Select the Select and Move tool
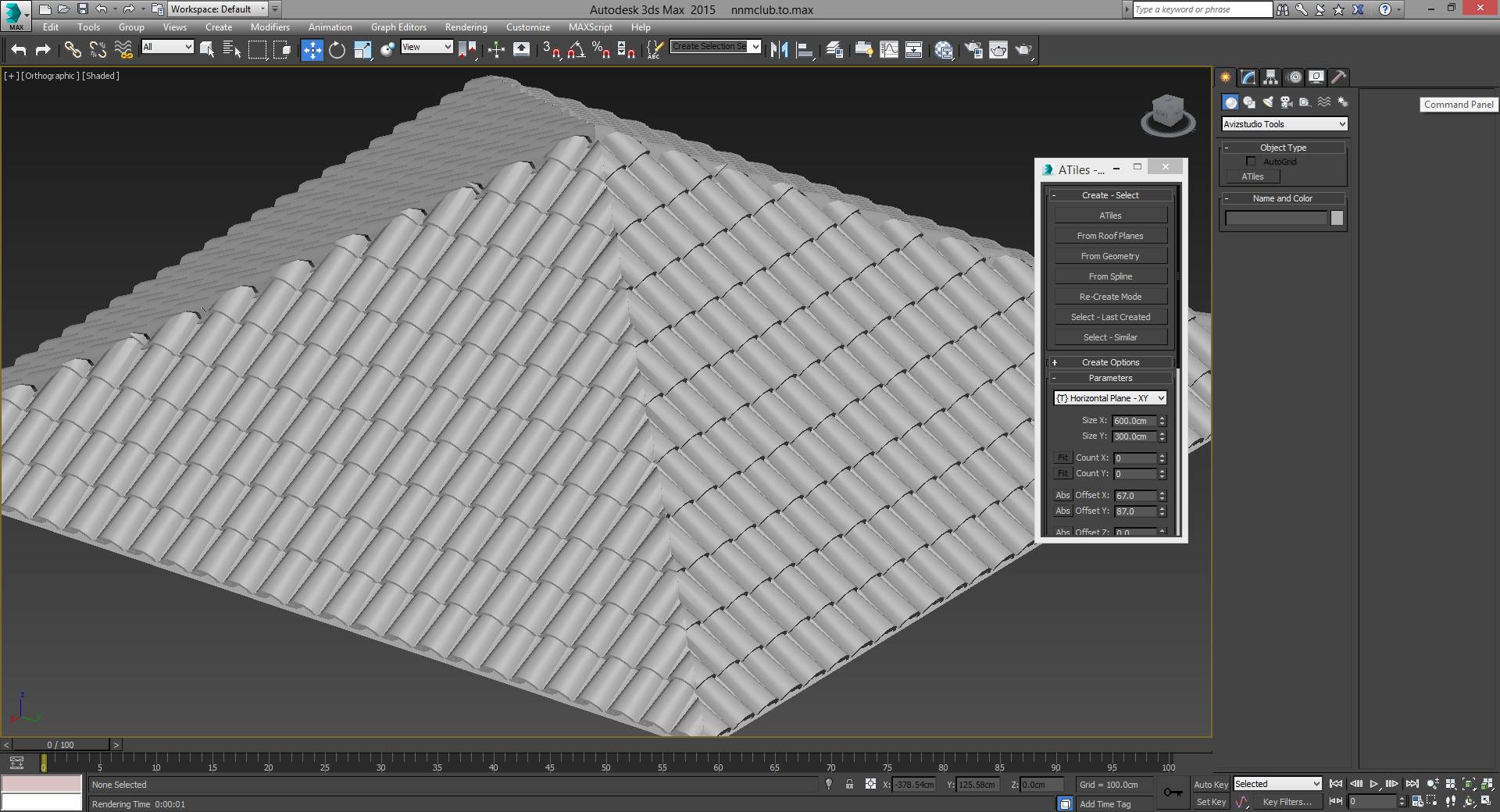The width and height of the screenshot is (1500, 812). click(312, 50)
